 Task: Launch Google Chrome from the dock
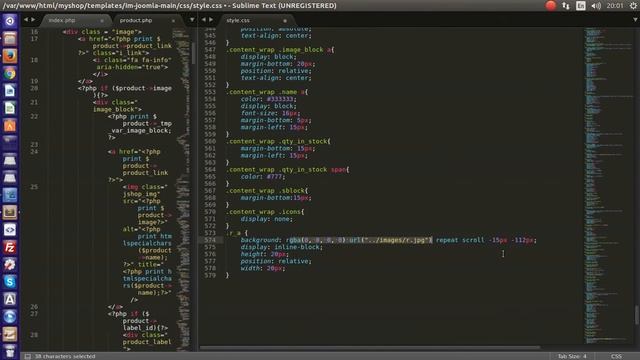click(10, 73)
